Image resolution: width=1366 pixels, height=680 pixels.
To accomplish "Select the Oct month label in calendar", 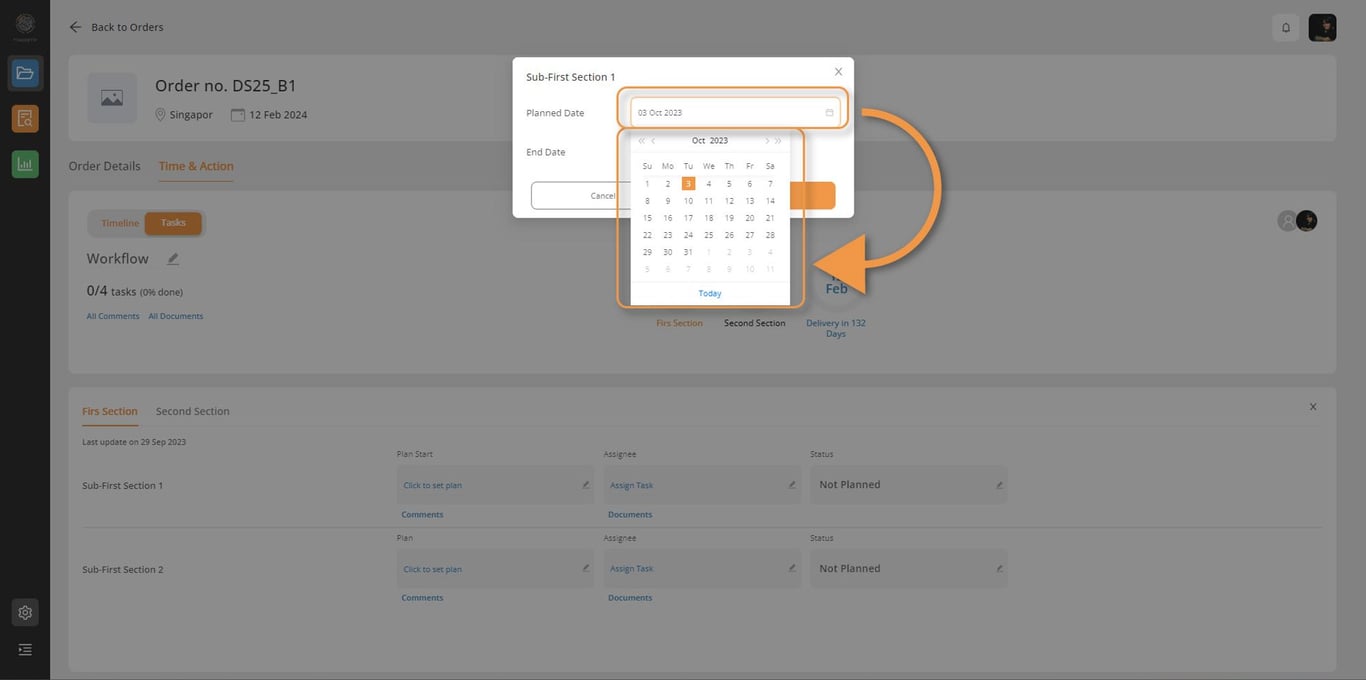I will pyautogui.click(x=698, y=141).
